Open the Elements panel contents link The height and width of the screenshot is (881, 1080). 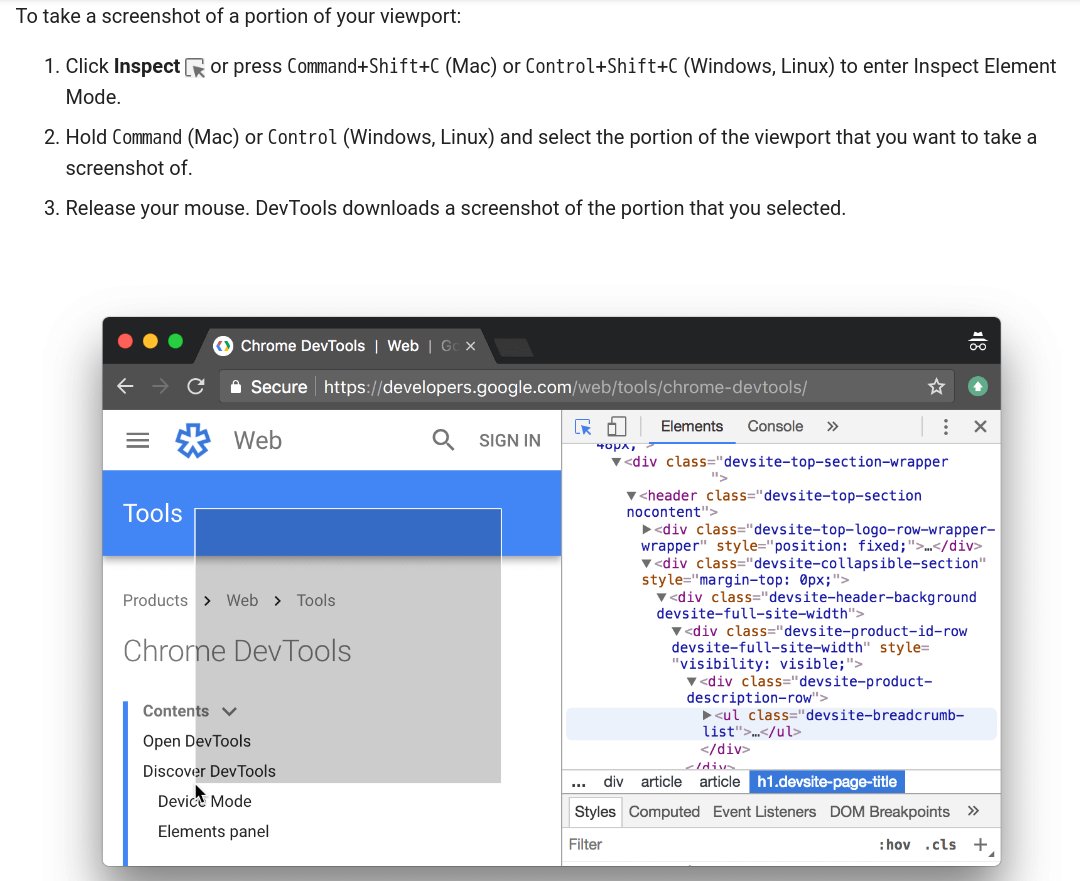[214, 832]
